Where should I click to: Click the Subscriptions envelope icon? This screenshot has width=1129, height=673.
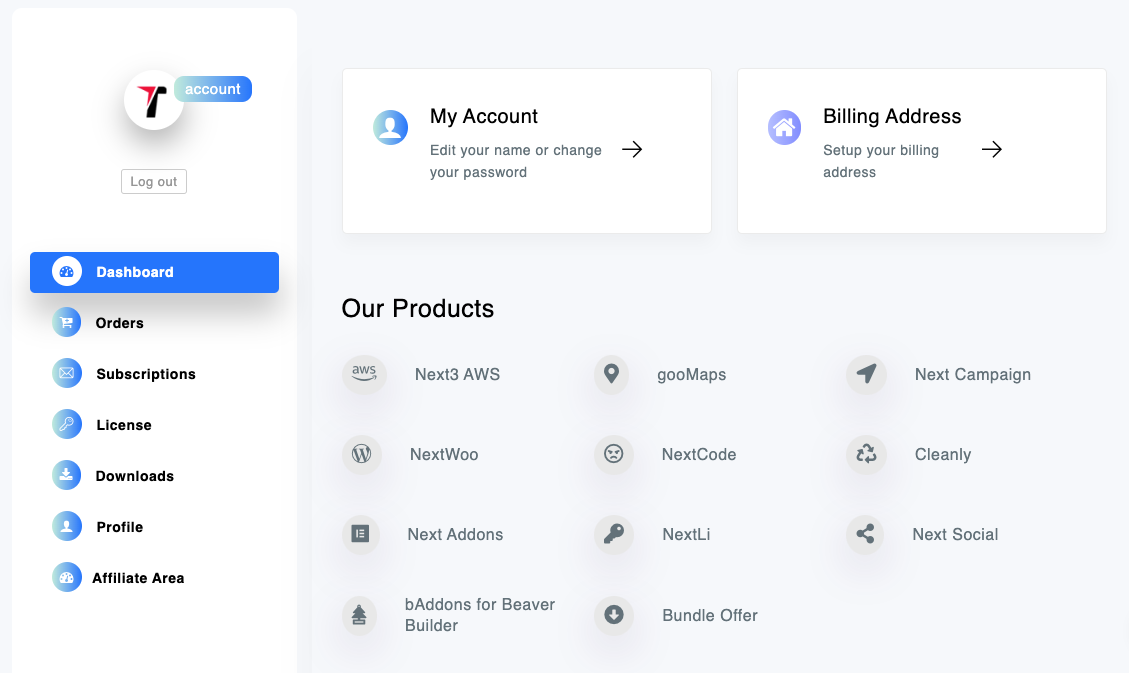[x=67, y=374]
